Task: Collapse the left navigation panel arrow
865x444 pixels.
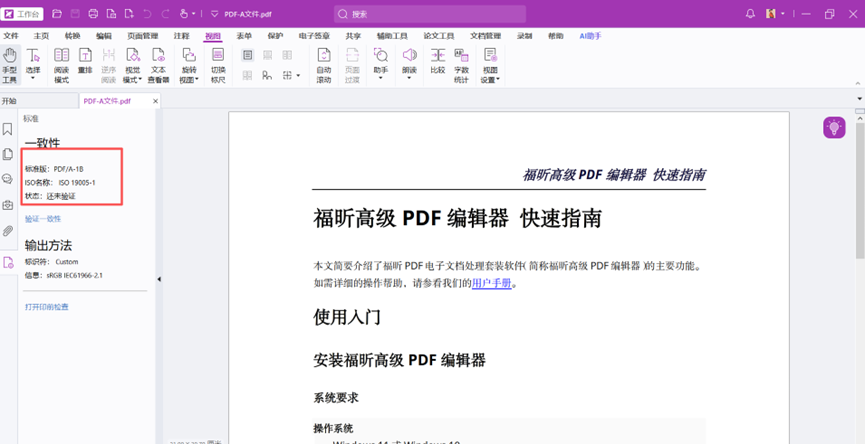Action: coord(158,280)
